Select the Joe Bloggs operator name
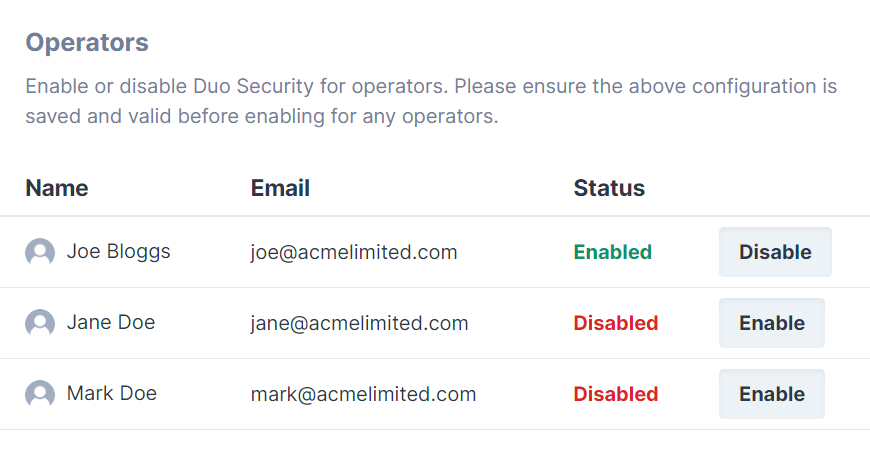The width and height of the screenshot is (870, 450). point(118,252)
